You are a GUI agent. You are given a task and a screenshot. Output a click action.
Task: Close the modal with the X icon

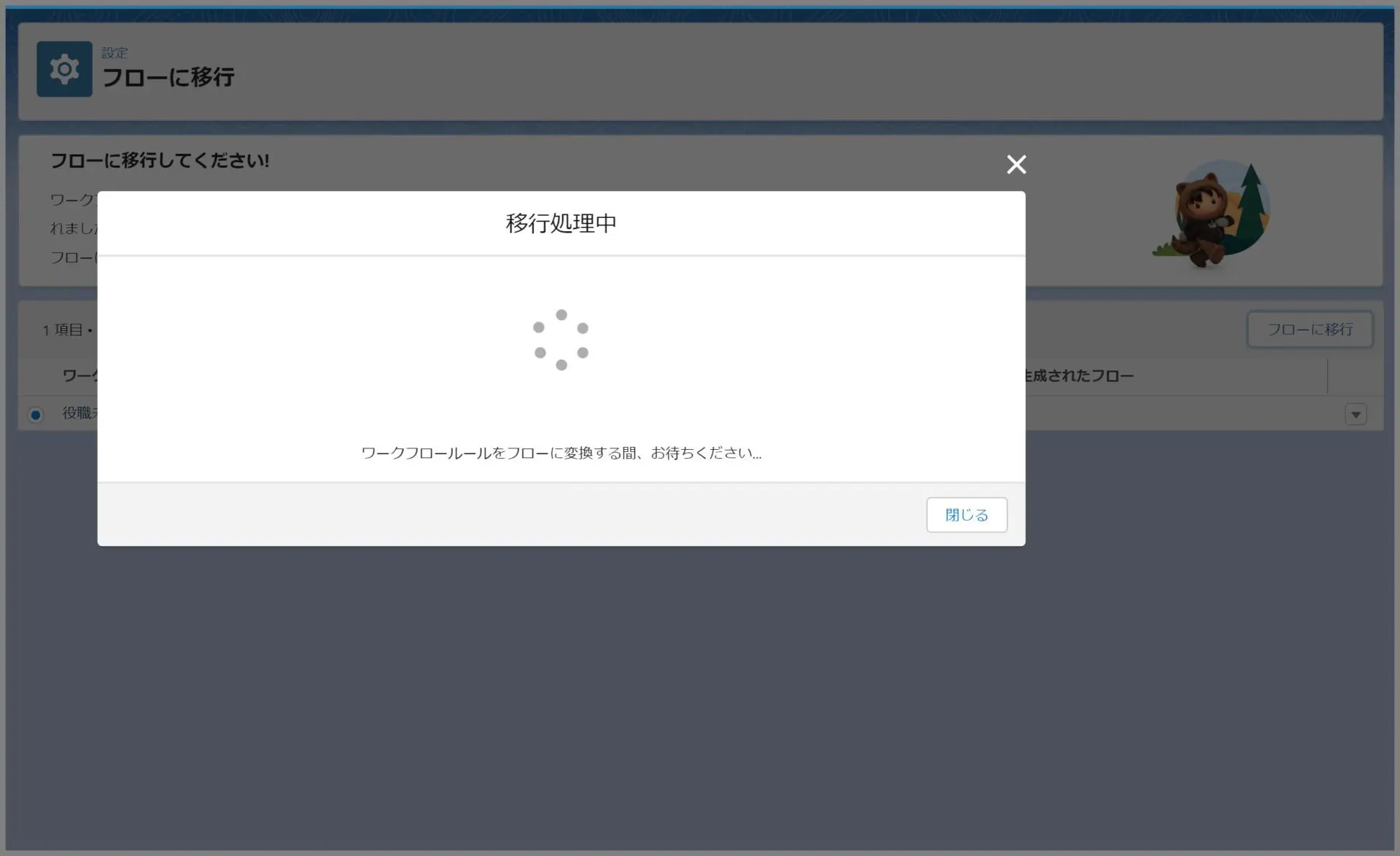(1016, 165)
